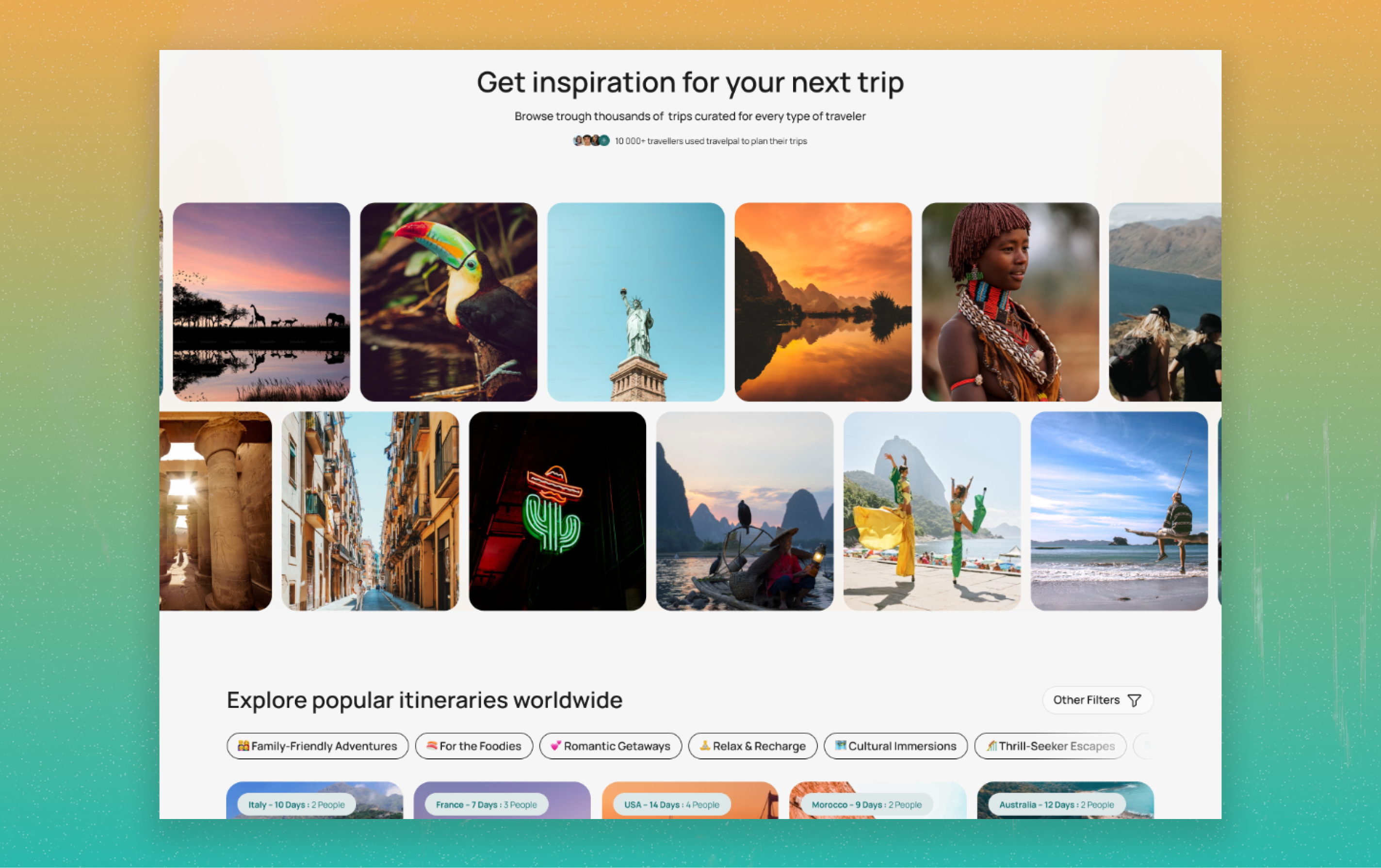Click the meditation emoji on Relax & Recharge
The height and width of the screenshot is (868, 1381).
[x=705, y=745]
